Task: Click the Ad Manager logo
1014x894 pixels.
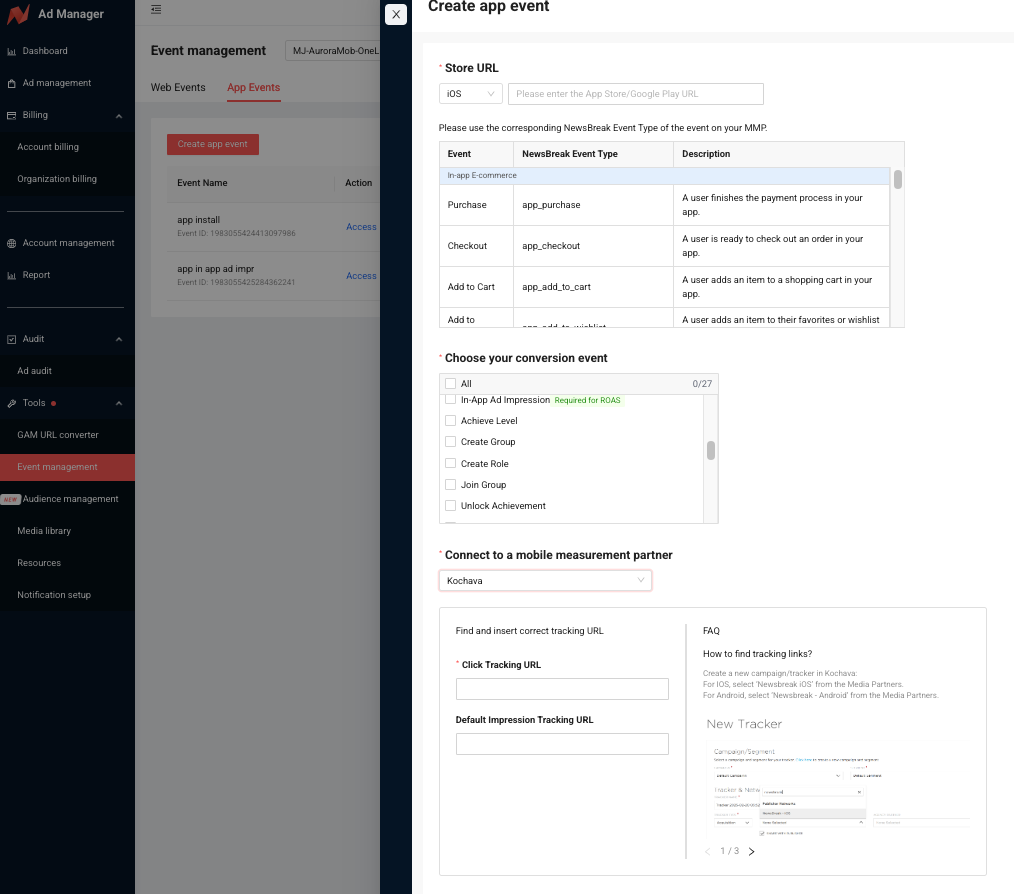Action: click(x=17, y=15)
